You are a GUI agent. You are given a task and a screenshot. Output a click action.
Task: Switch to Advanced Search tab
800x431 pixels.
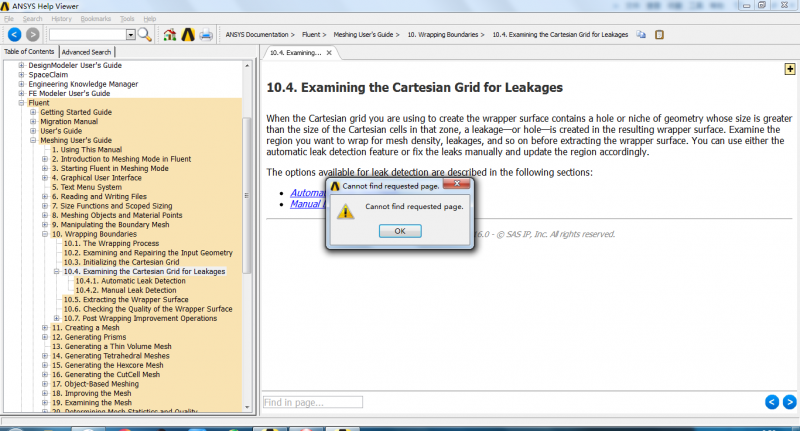pos(86,52)
